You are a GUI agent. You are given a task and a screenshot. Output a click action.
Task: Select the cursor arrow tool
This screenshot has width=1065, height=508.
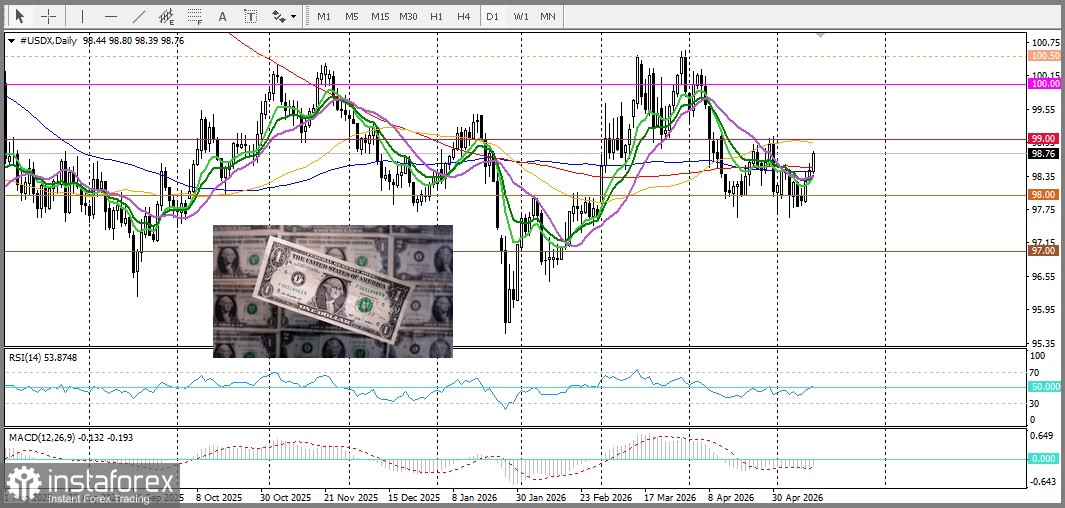(20, 16)
